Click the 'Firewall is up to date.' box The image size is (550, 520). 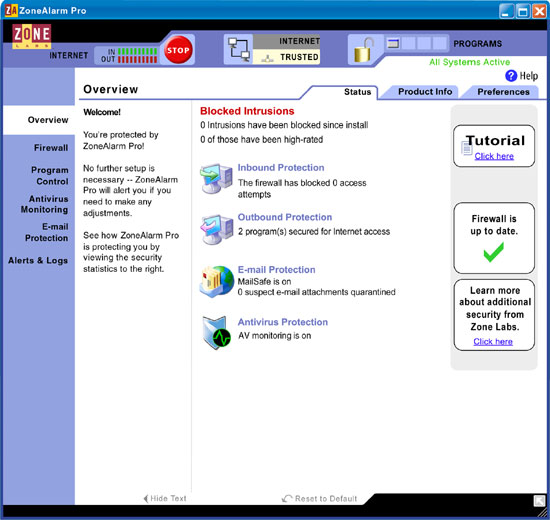494,238
